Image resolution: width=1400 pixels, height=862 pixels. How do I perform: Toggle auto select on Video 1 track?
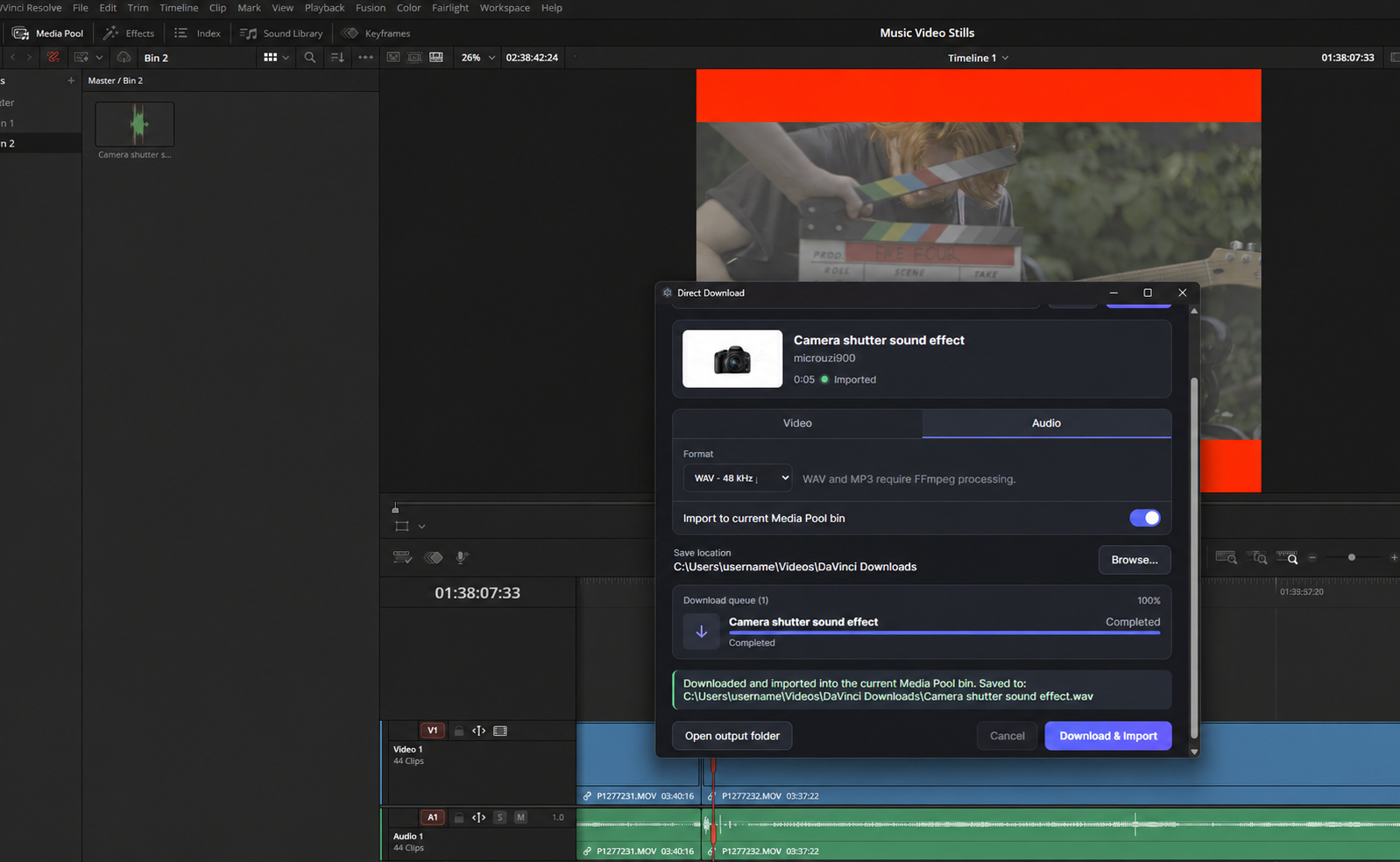point(479,731)
